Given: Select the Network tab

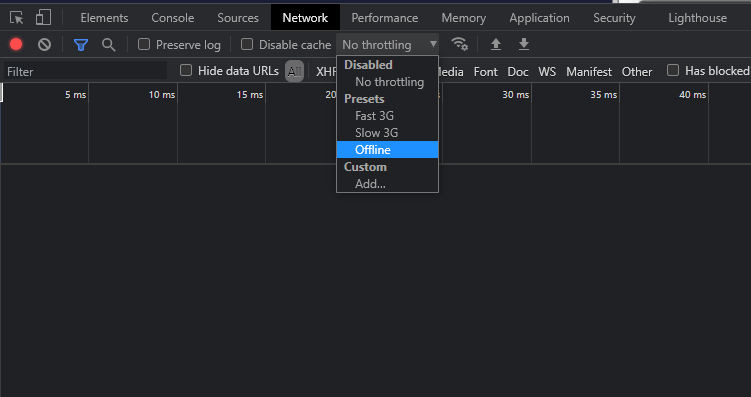Looking at the screenshot, I should pyautogui.click(x=305, y=18).
